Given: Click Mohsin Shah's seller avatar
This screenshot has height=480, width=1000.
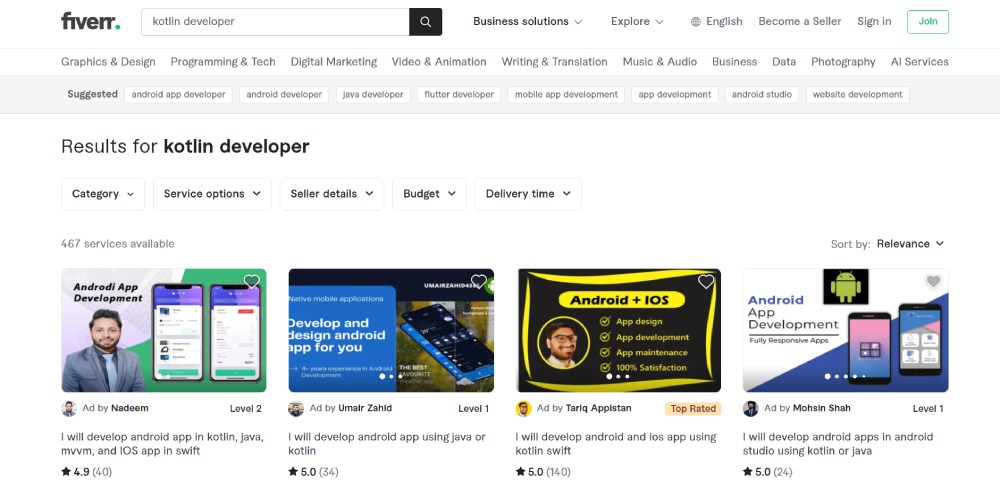Looking at the screenshot, I should (751, 409).
